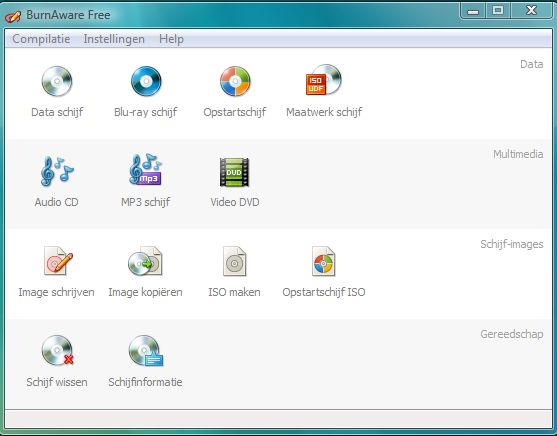Open the Instellingen menu
This screenshot has height=436, width=557.
click(114, 39)
